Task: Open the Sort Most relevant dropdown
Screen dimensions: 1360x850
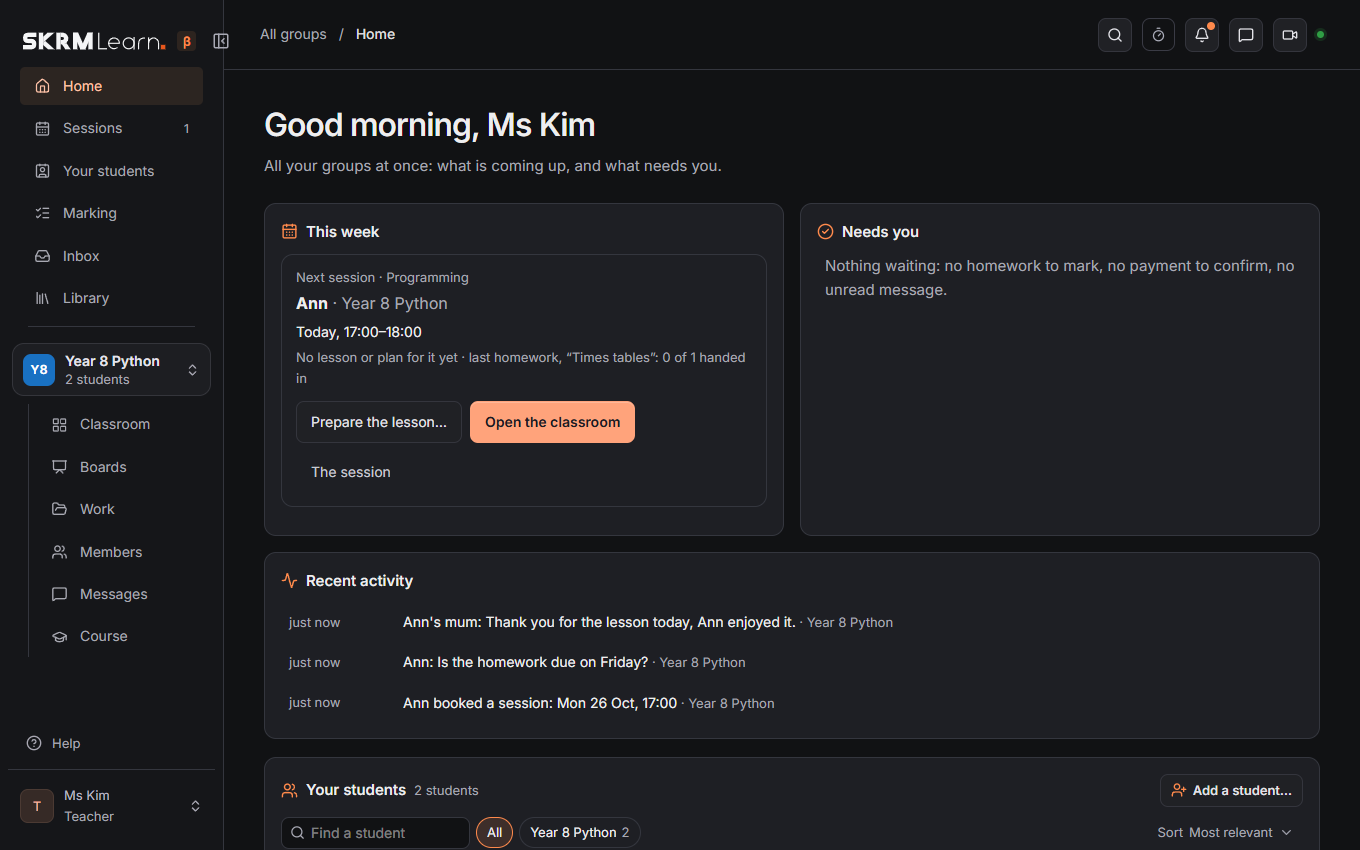Action: (x=1225, y=832)
